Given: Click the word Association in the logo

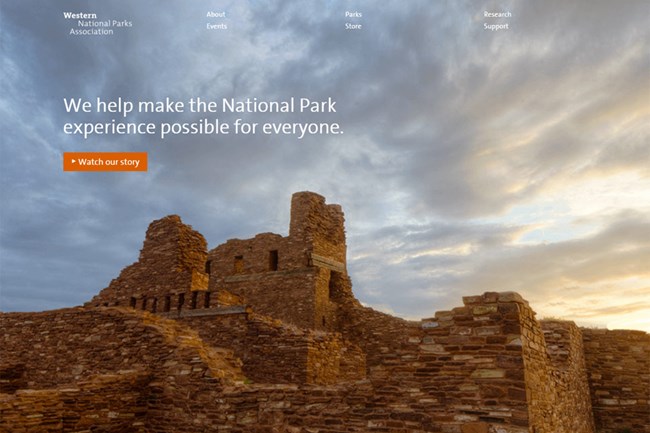Looking at the screenshot, I should point(91,32).
